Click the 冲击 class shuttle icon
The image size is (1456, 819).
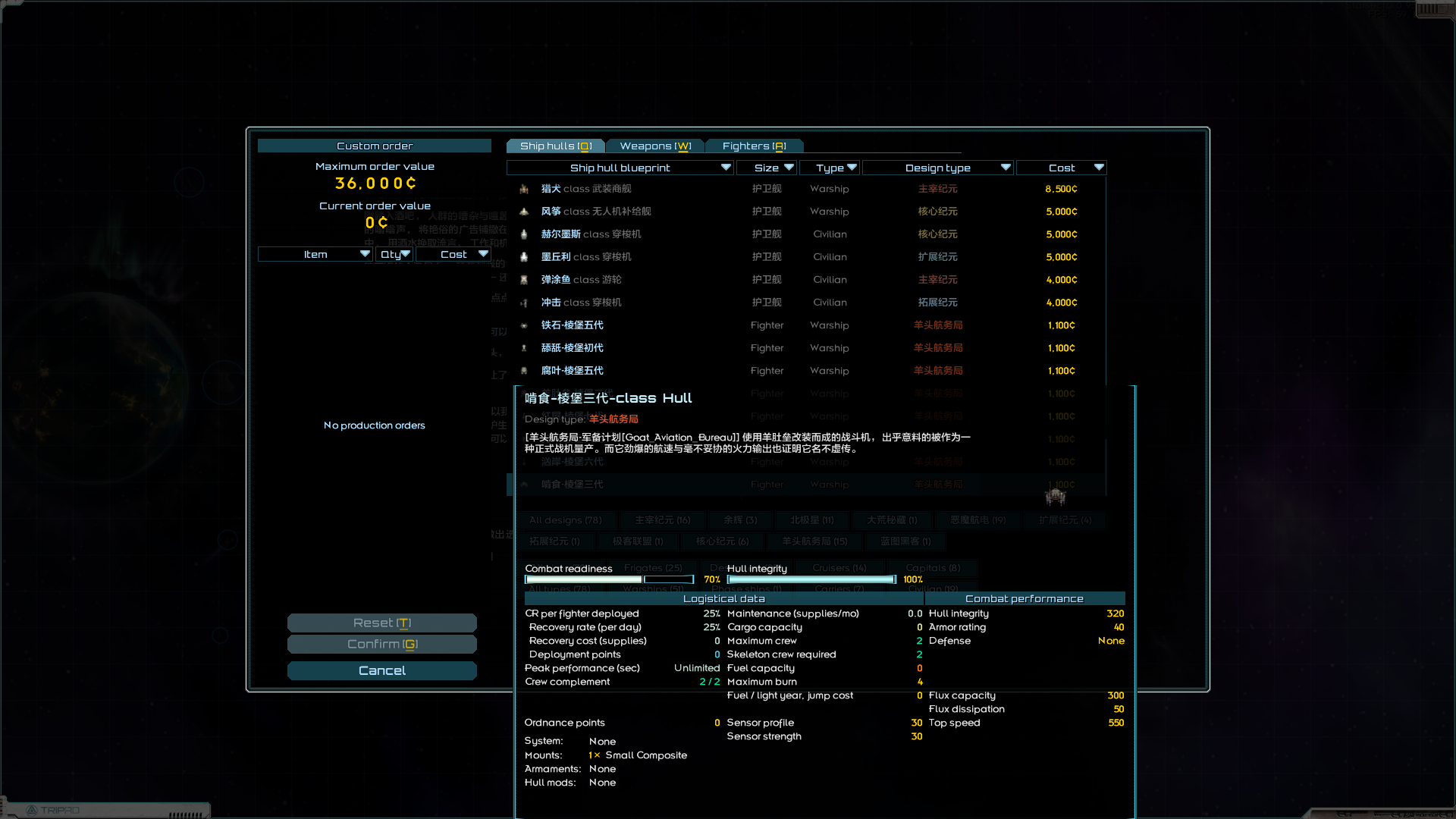524,303
